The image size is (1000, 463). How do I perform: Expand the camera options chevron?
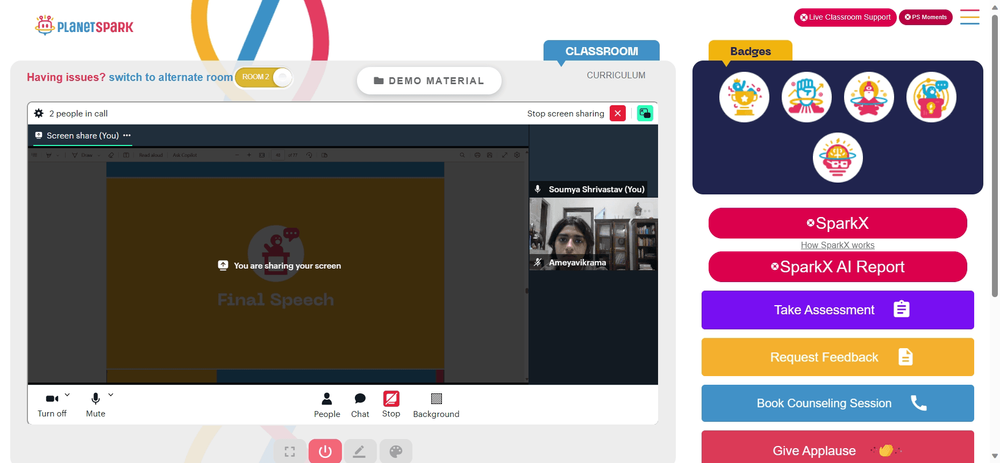coord(68,395)
